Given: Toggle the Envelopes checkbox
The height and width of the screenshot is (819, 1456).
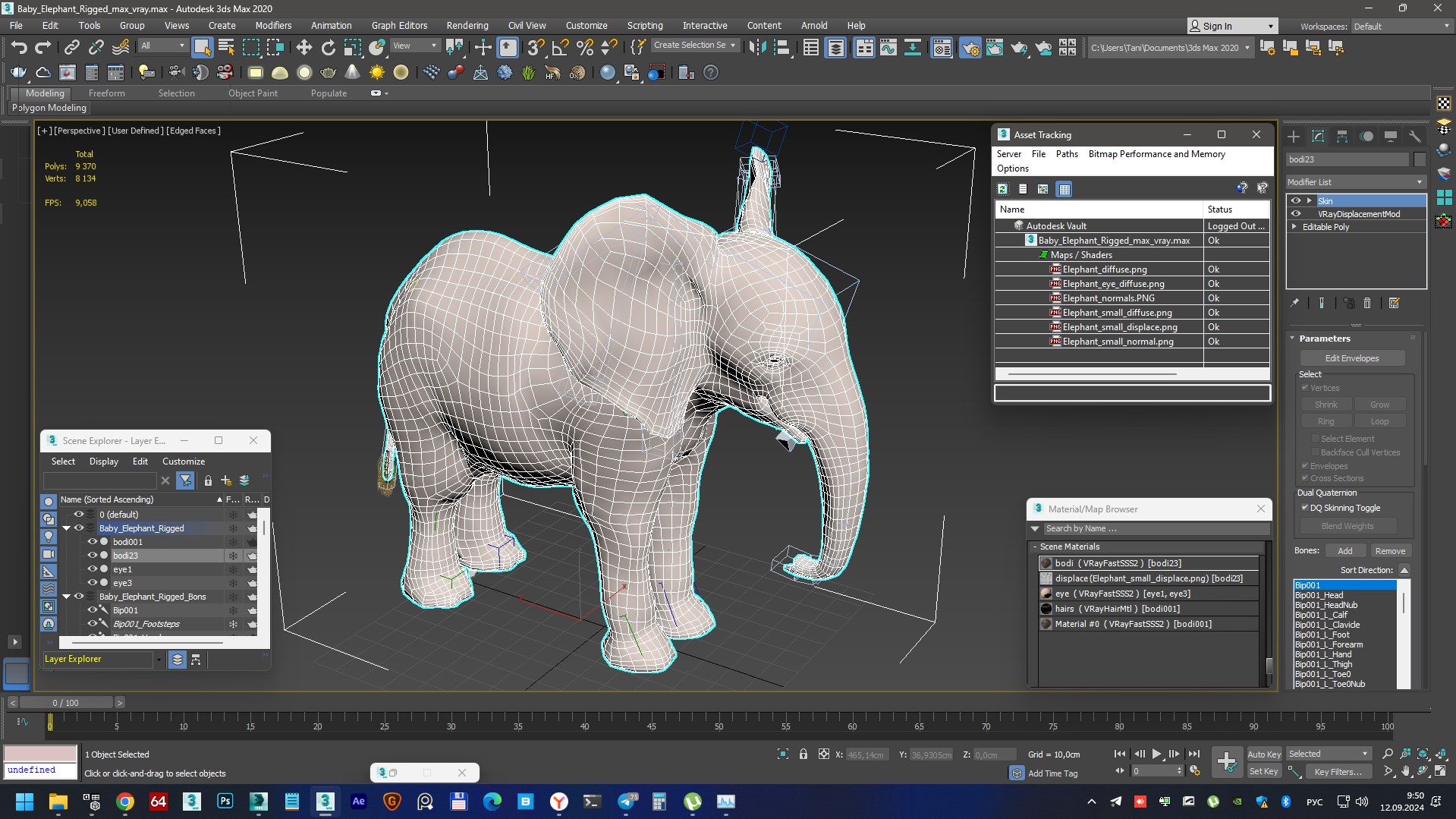Looking at the screenshot, I should point(1304,466).
